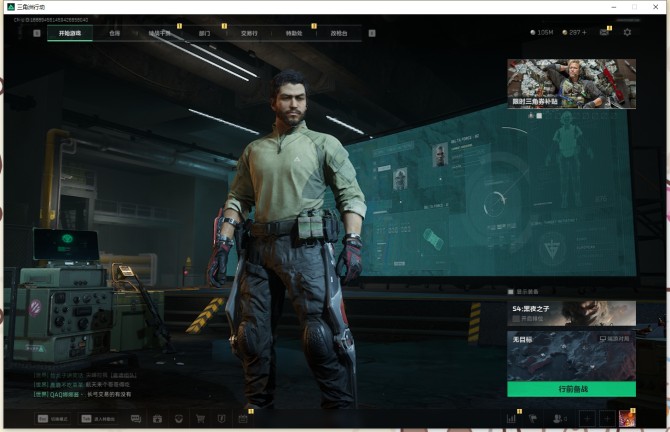This screenshot has height=432, width=670.
Task: Switch to the 部门 tab
Action: [x=204, y=33]
